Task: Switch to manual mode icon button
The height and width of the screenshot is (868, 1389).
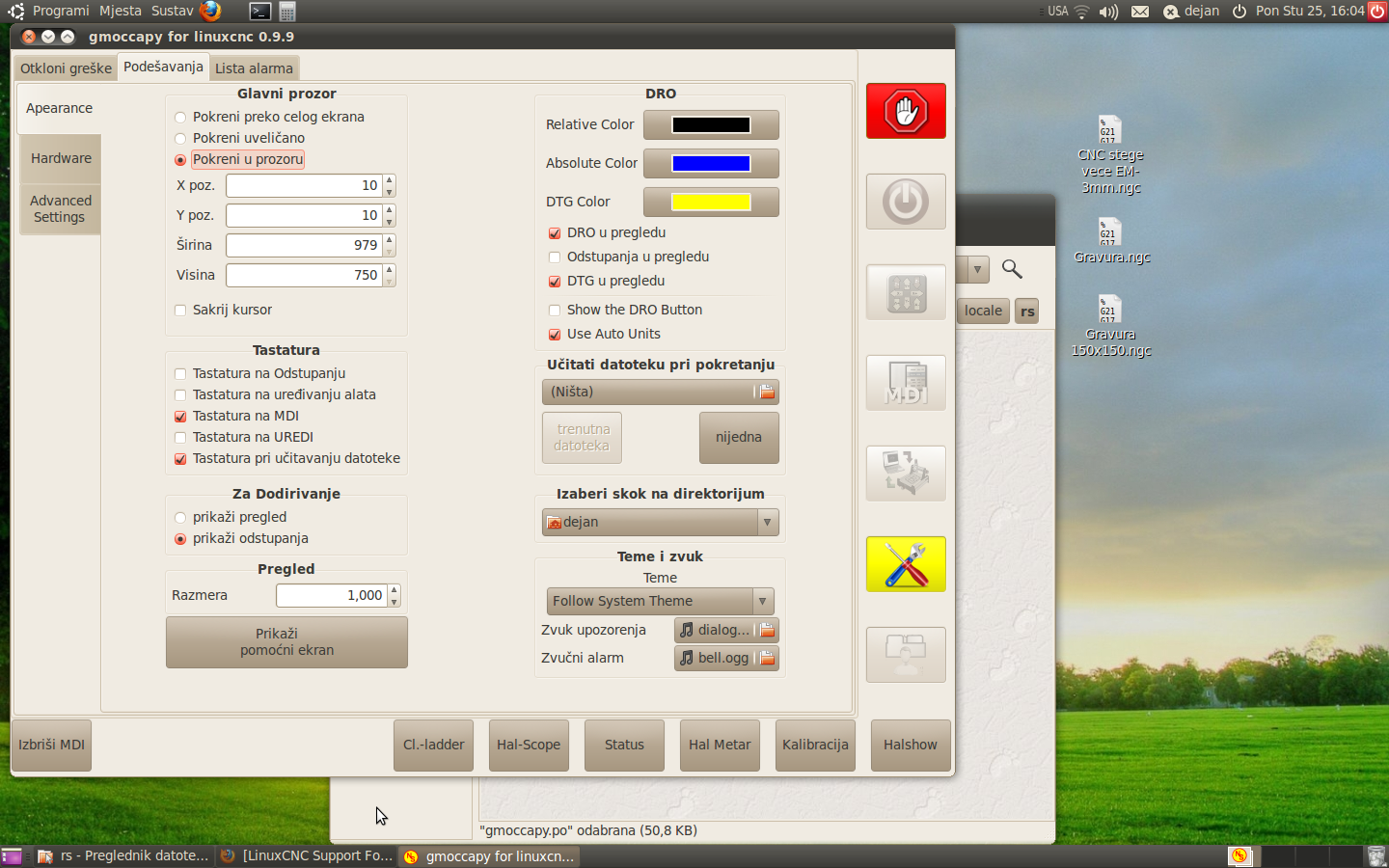Action: pyautogui.click(x=906, y=292)
